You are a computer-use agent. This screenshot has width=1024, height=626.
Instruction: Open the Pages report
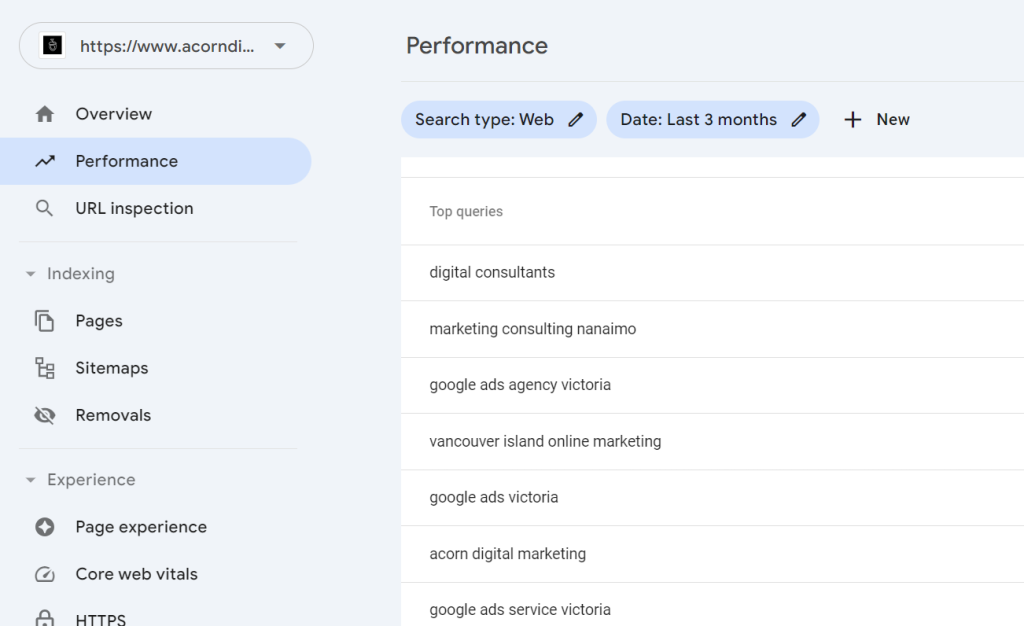[99, 321]
